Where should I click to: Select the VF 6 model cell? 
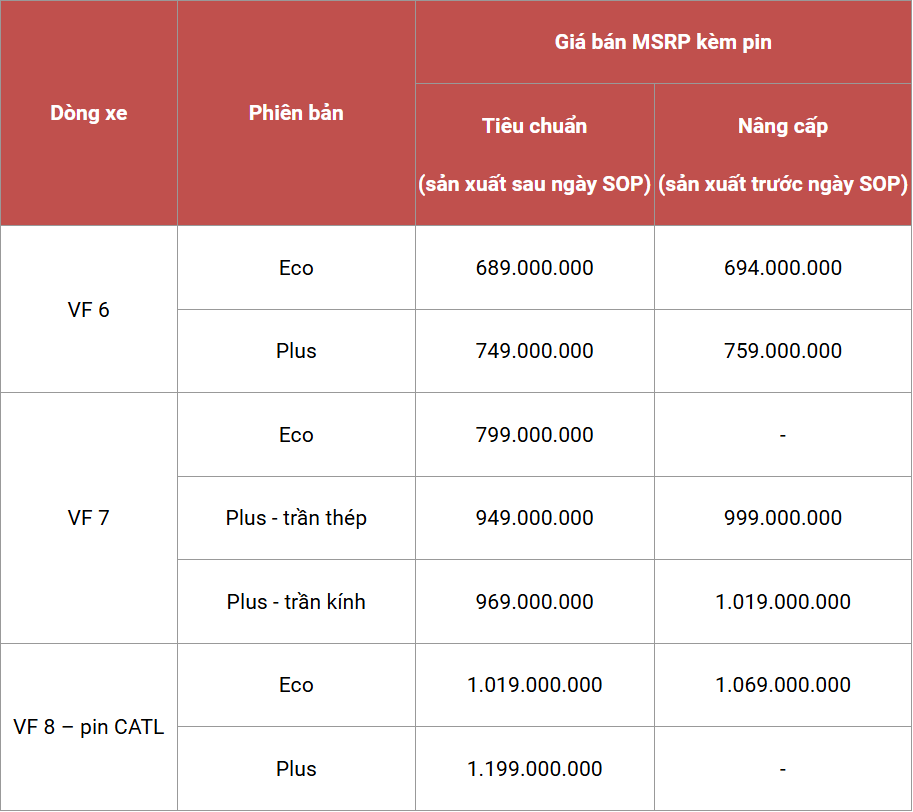(x=89, y=309)
